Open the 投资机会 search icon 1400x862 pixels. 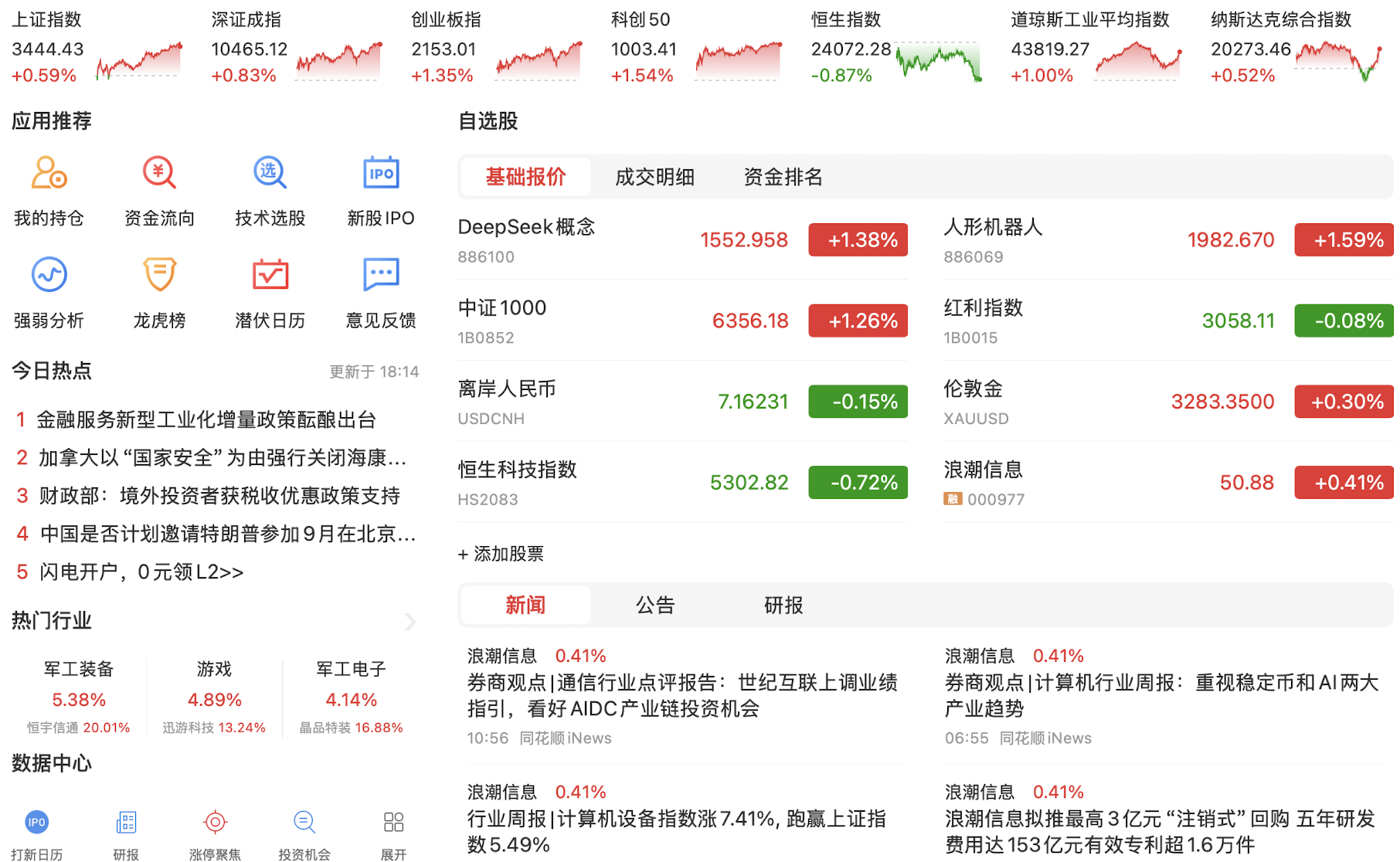pyautogui.click(x=304, y=823)
